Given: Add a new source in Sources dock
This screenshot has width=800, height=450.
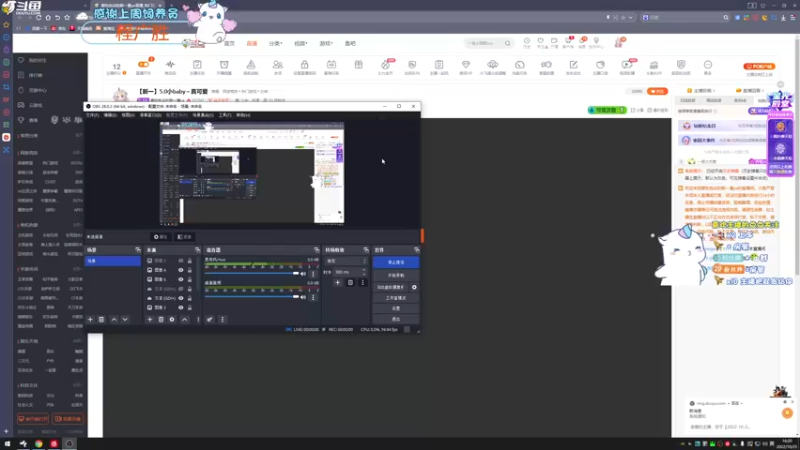Looking at the screenshot, I should click(149, 319).
